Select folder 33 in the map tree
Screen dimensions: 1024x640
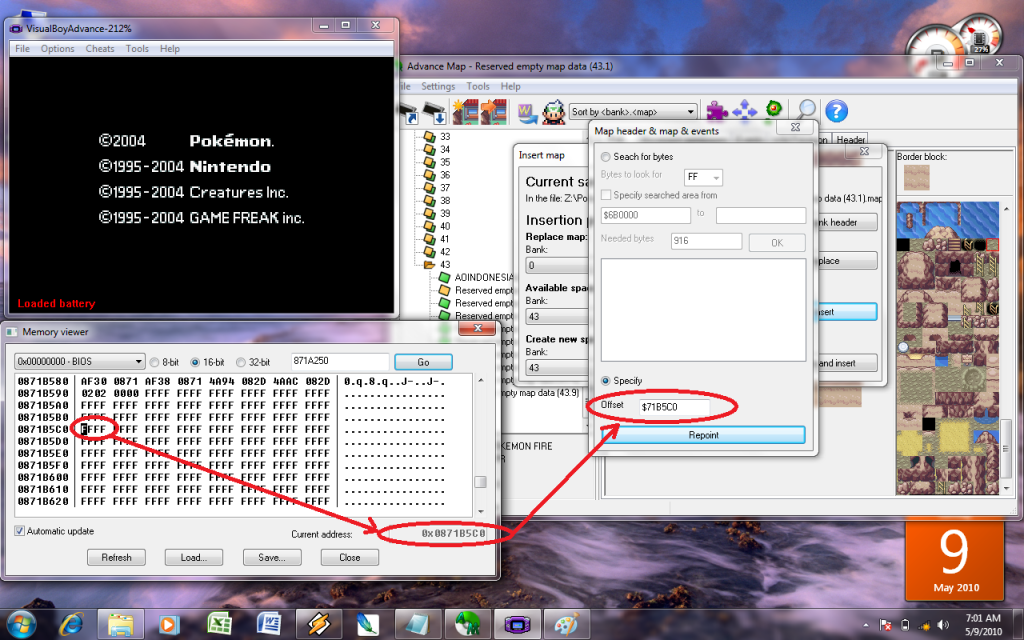click(438, 136)
